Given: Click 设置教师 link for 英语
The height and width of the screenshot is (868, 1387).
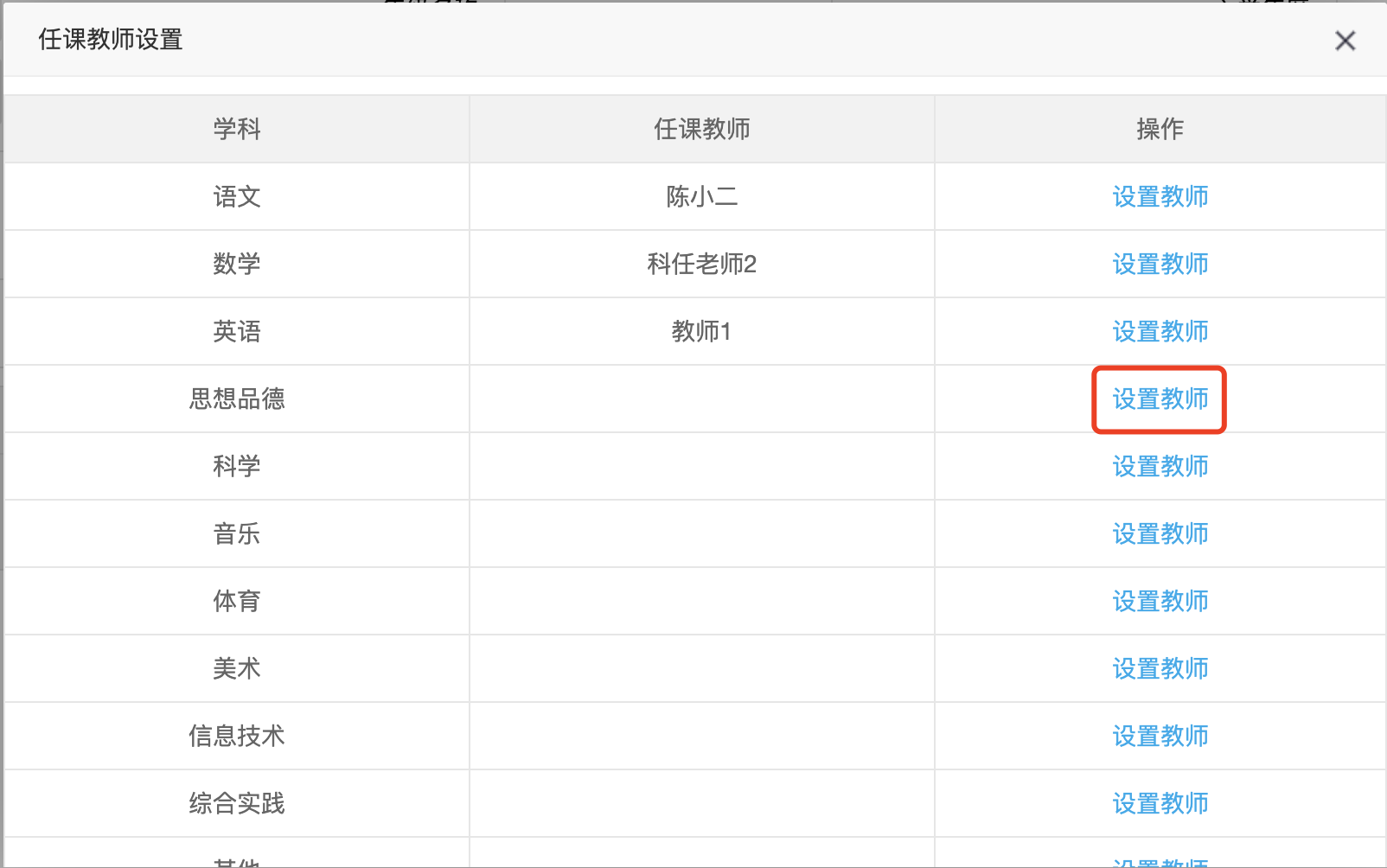Looking at the screenshot, I should [1160, 332].
